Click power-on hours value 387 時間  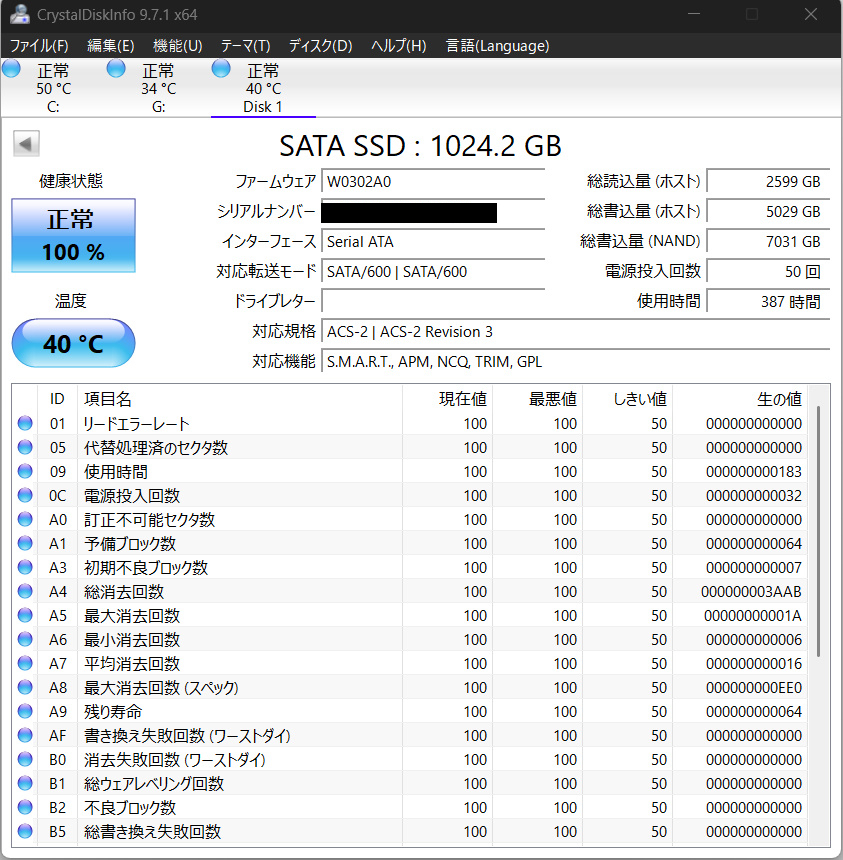click(768, 302)
